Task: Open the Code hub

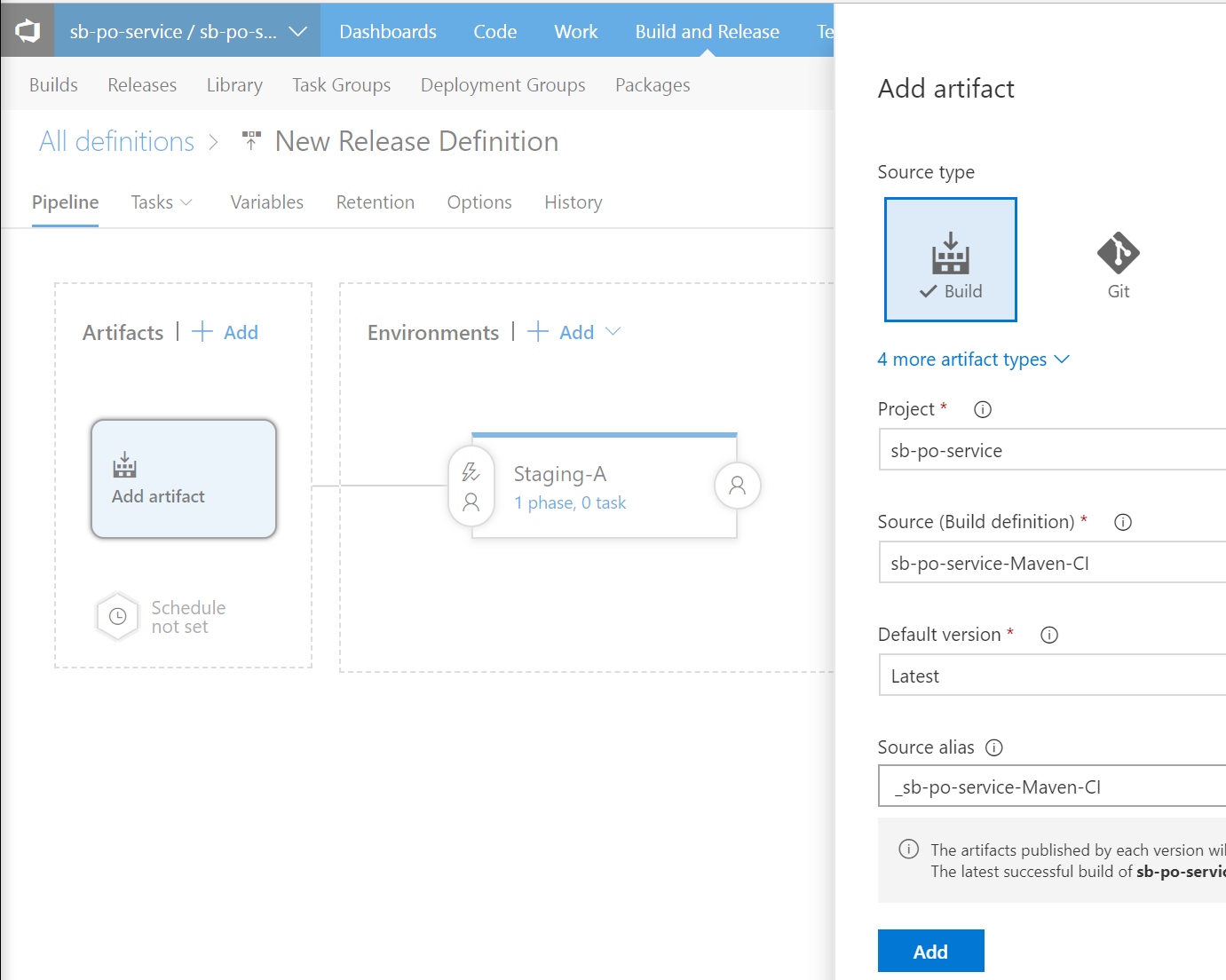Action: pyautogui.click(x=494, y=32)
